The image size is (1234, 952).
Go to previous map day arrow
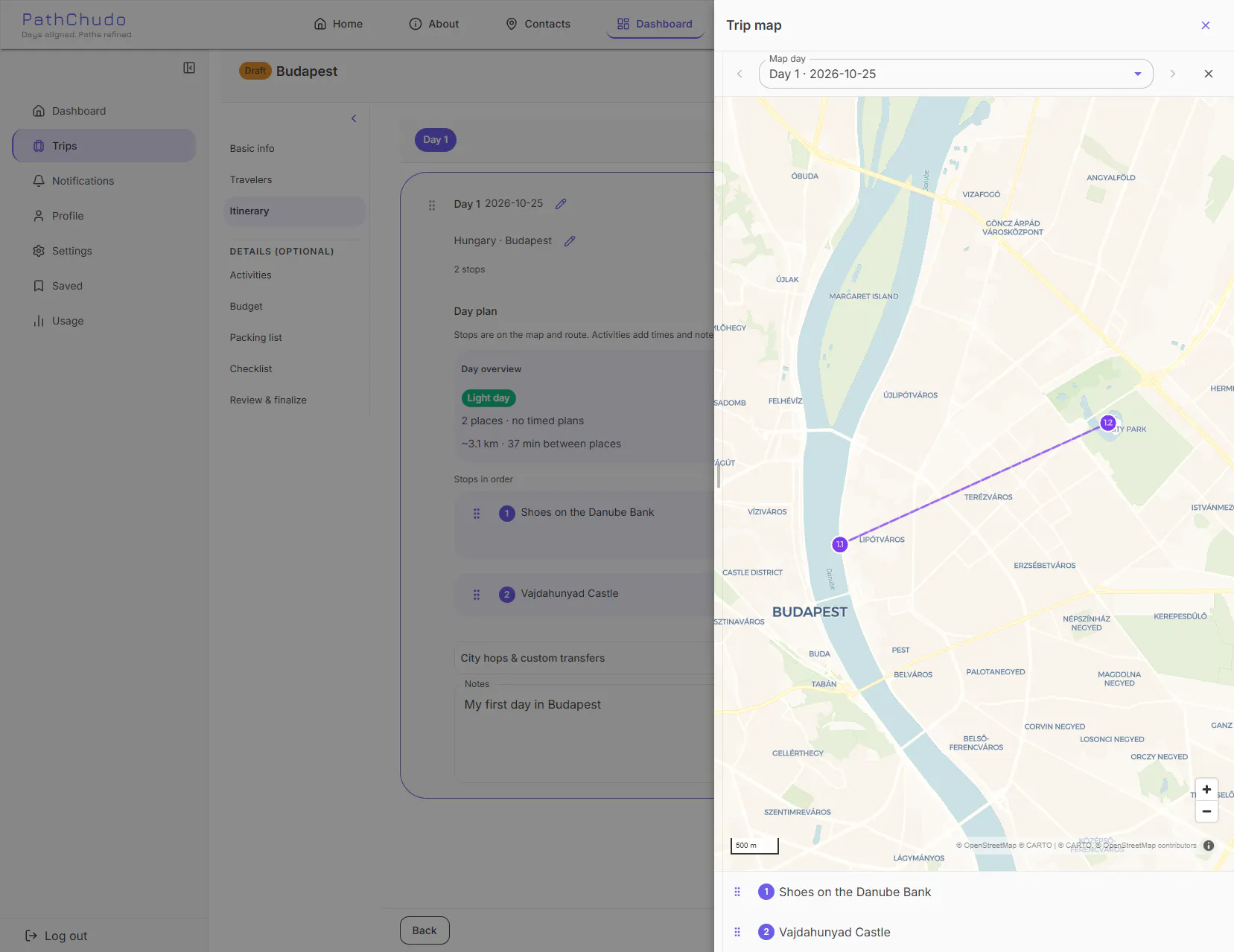[740, 74]
